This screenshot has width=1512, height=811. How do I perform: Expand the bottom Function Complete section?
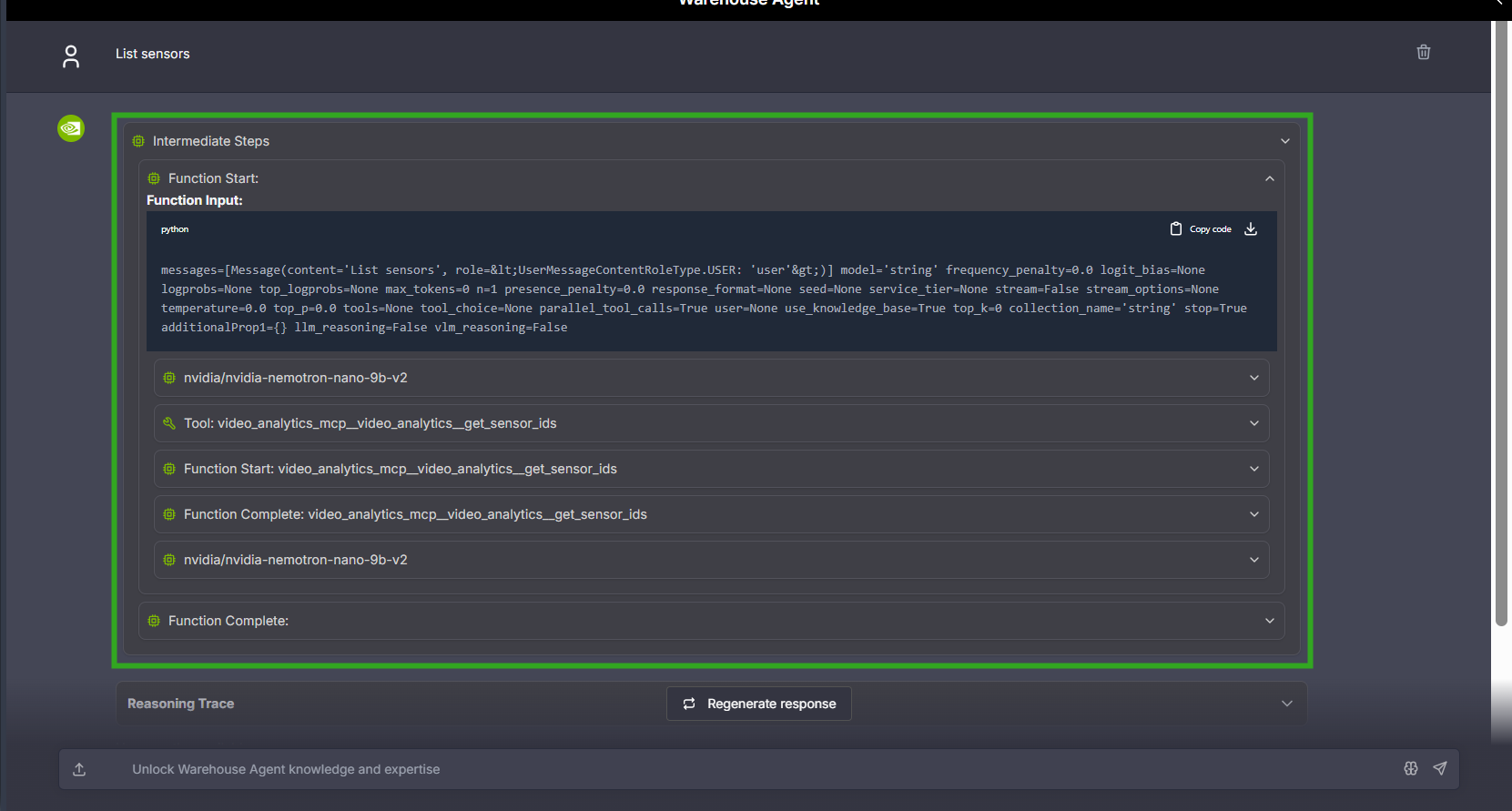tap(1269, 621)
